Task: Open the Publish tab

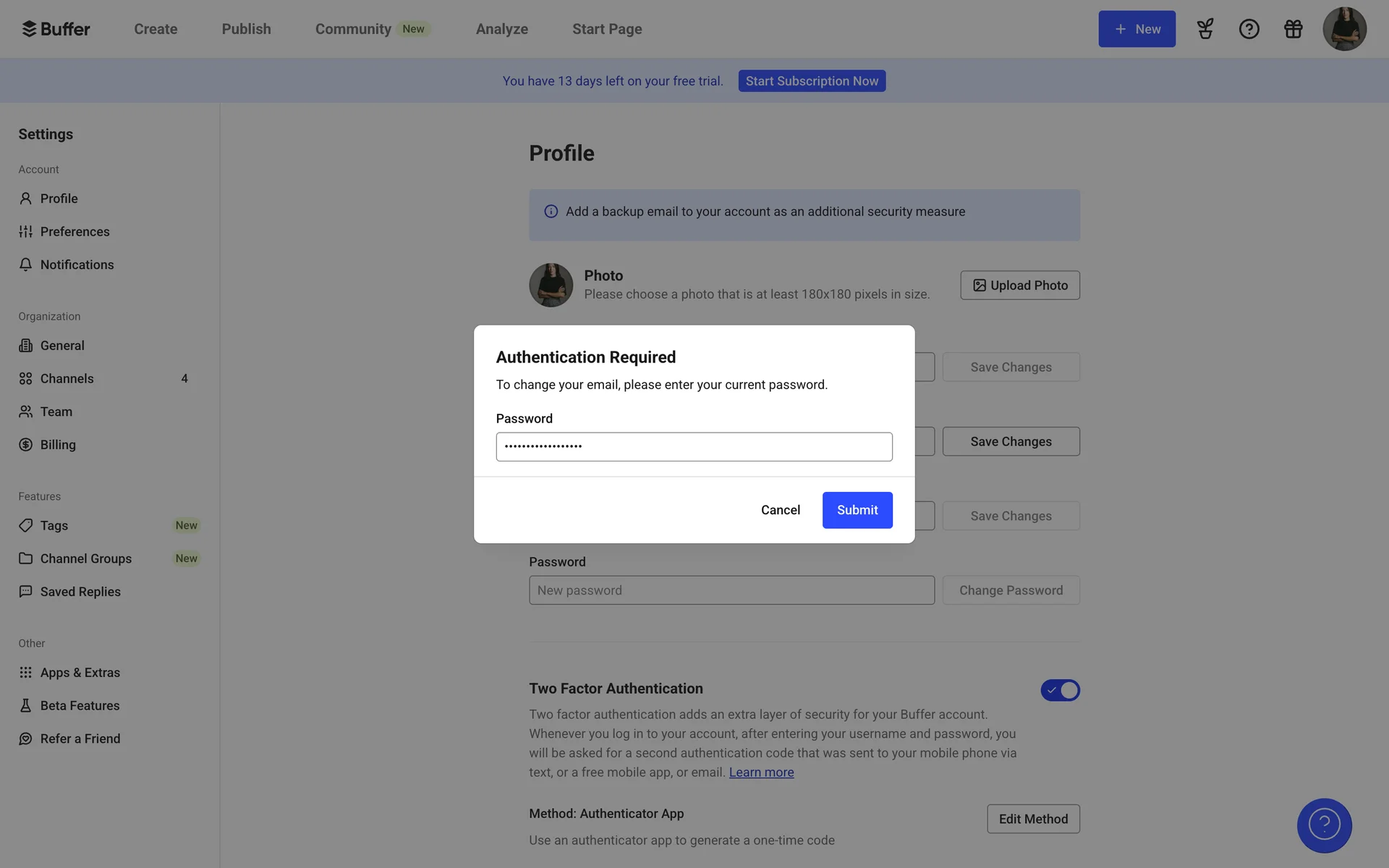Action: tap(246, 29)
